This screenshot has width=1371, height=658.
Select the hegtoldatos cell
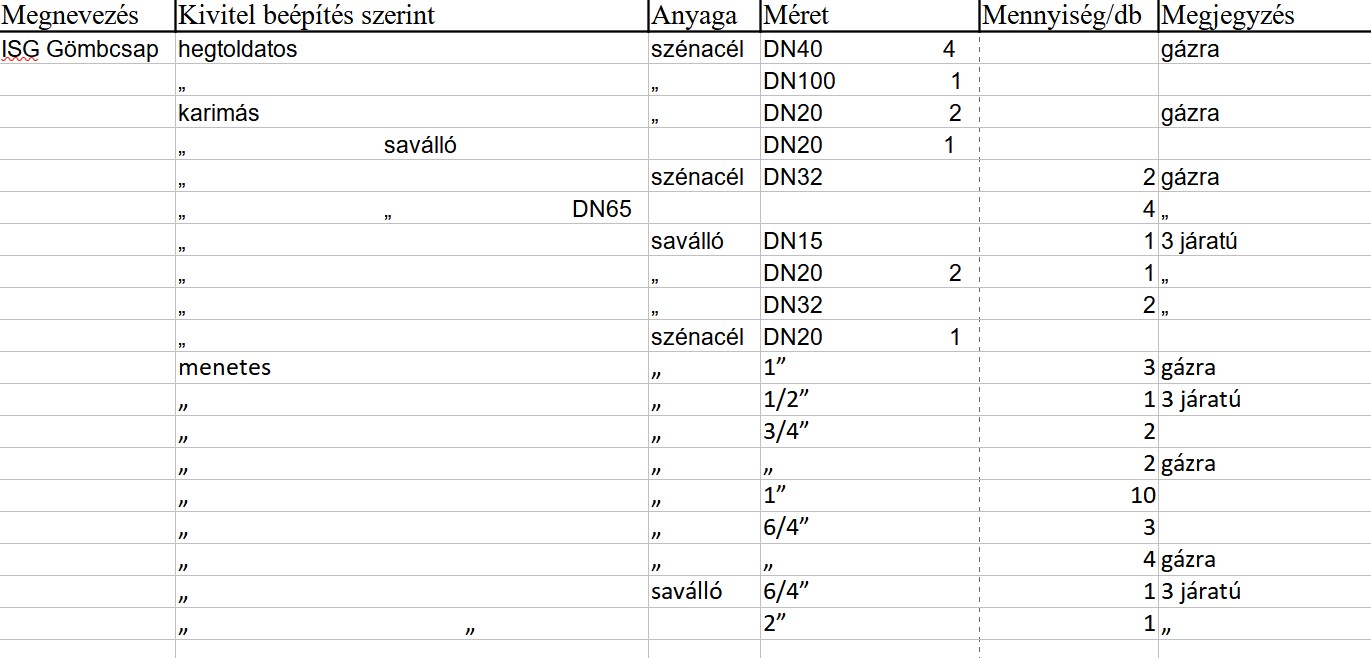238,49
